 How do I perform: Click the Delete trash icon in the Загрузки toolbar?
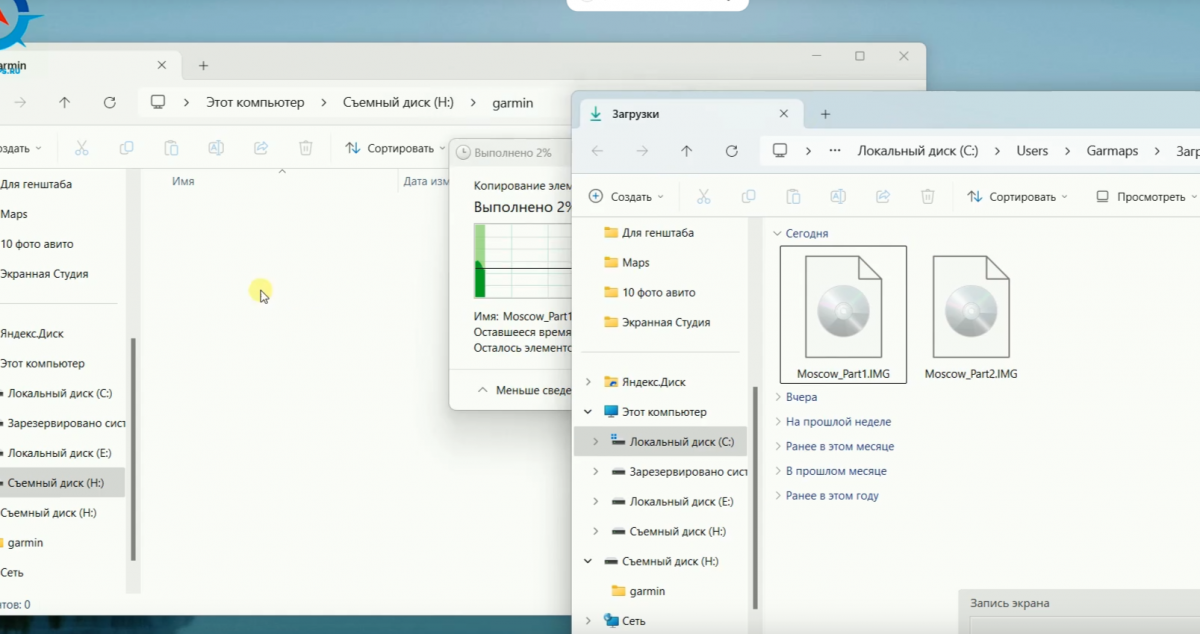927,197
